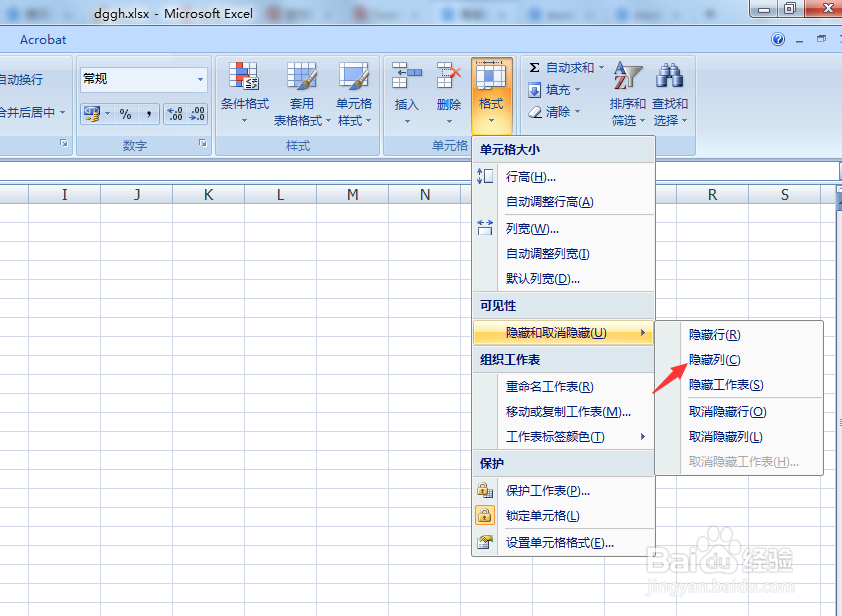Click the accounting number format icon

coord(92,114)
